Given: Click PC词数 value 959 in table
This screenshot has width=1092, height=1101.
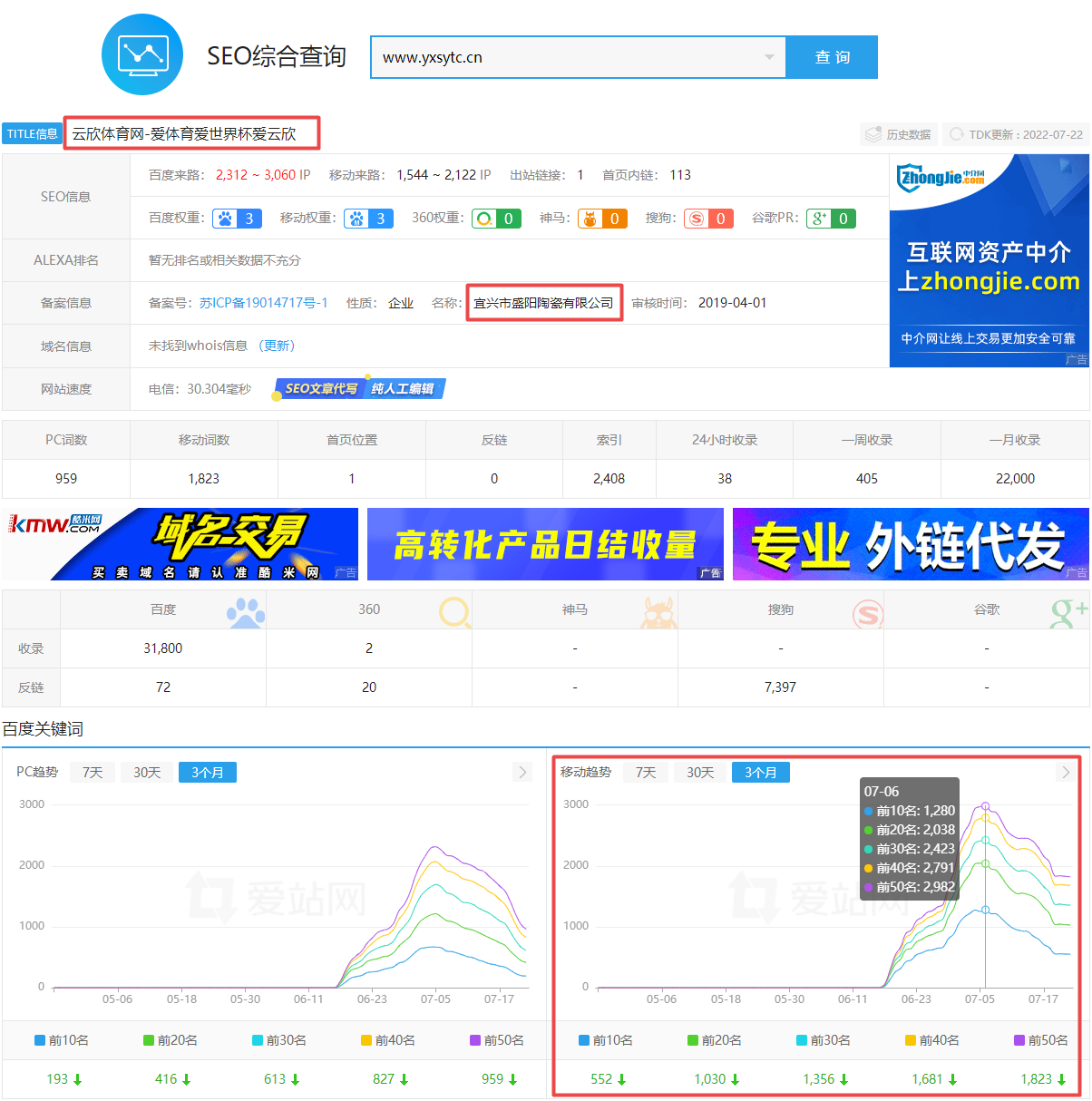Looking at the screenshot, I should click(66, 479).
